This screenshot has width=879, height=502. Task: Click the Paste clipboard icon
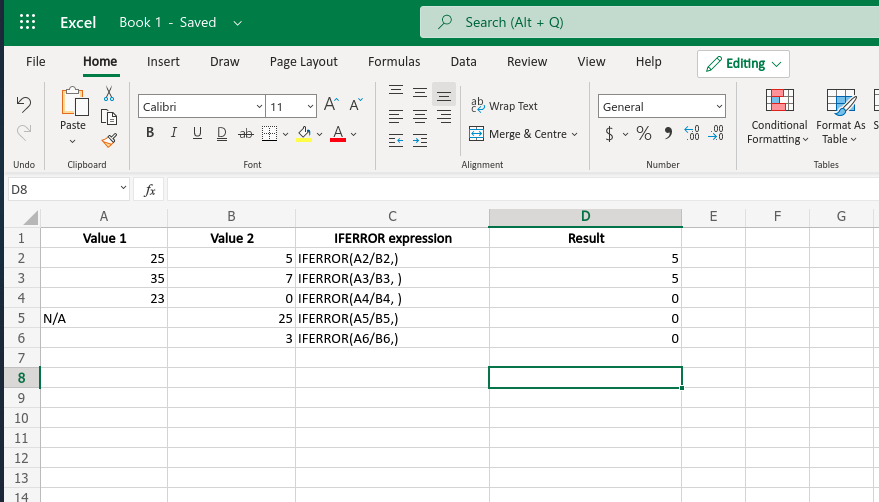click(x=73, y=102)
